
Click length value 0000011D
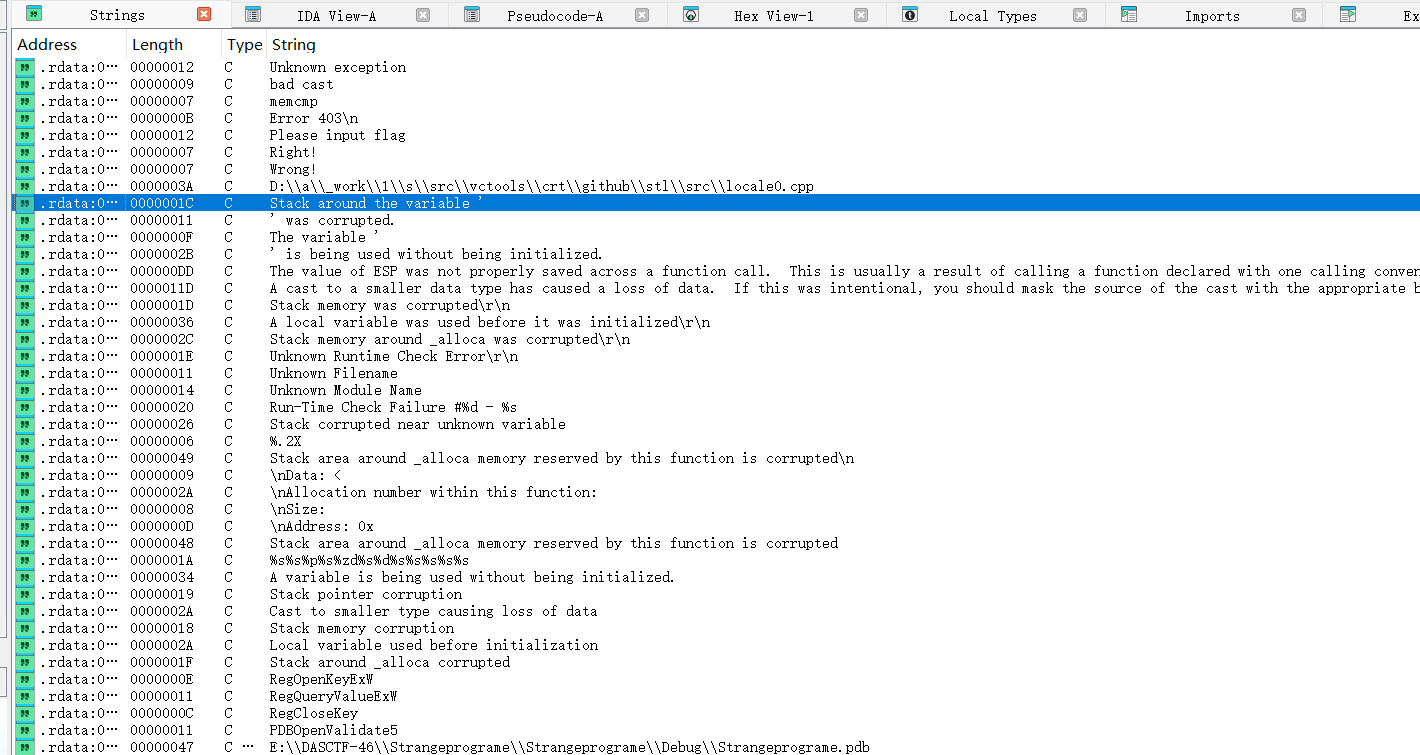point(162,288)
